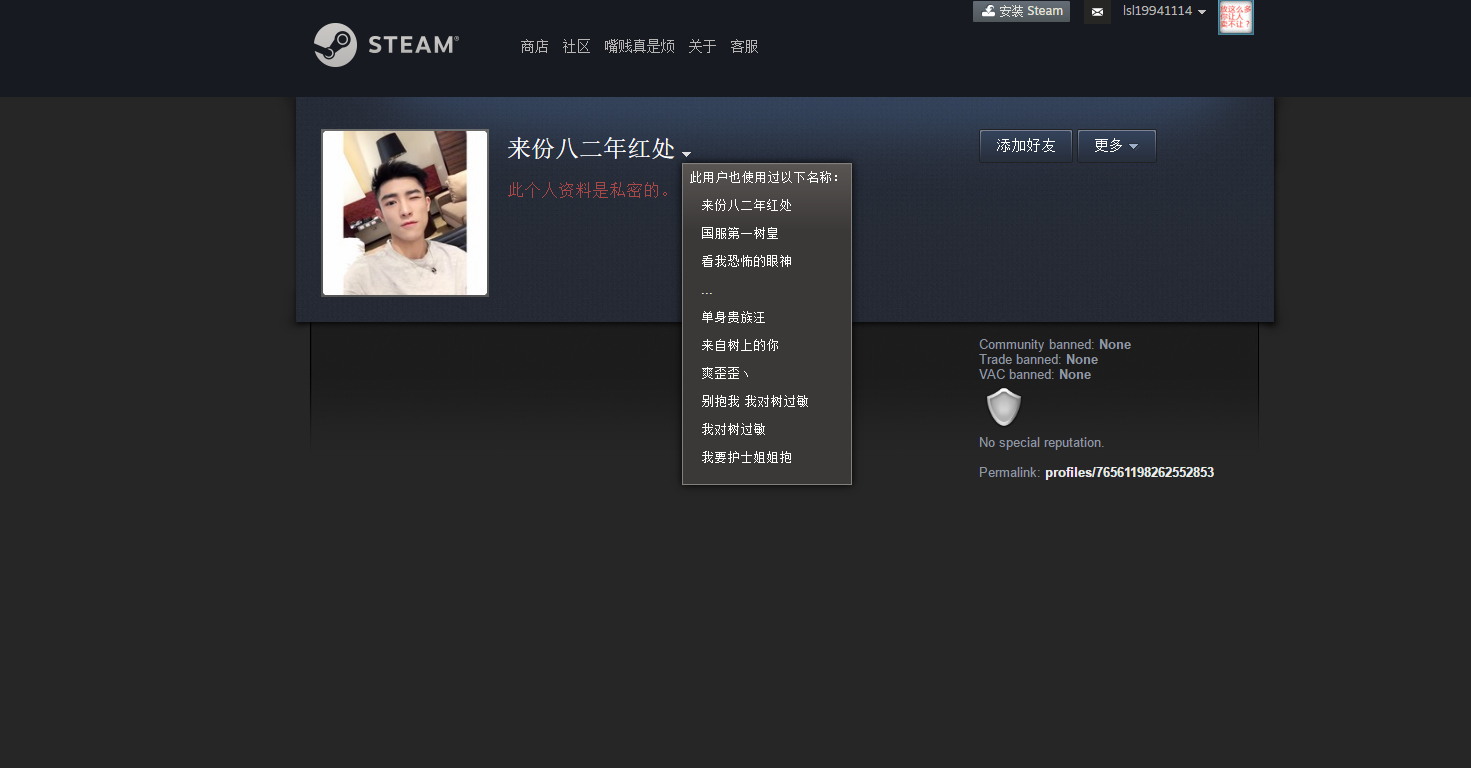Open the 社区 community menu
The height and width of the screenshot is (768, 1471).
click(x=576, y=46)
